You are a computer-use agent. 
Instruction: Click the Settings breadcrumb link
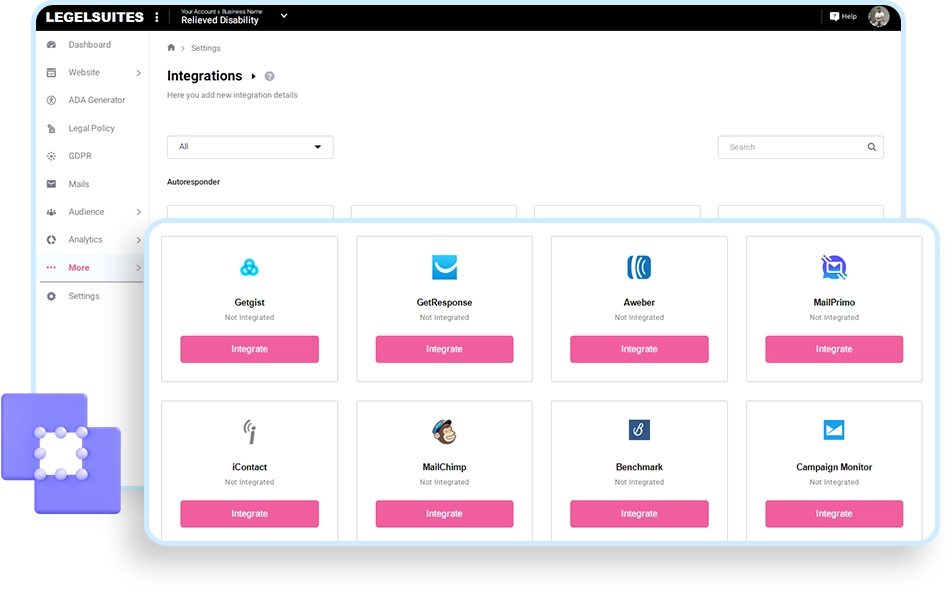point(206,48)
